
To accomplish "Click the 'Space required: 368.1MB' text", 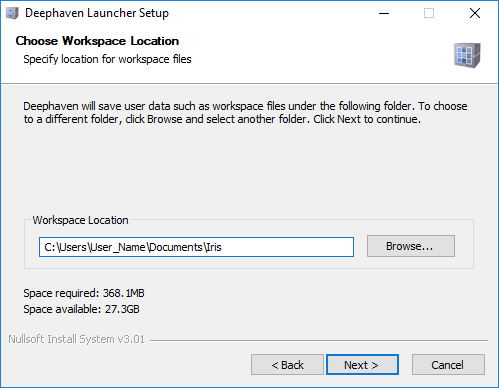I will (x=84, y=293).
